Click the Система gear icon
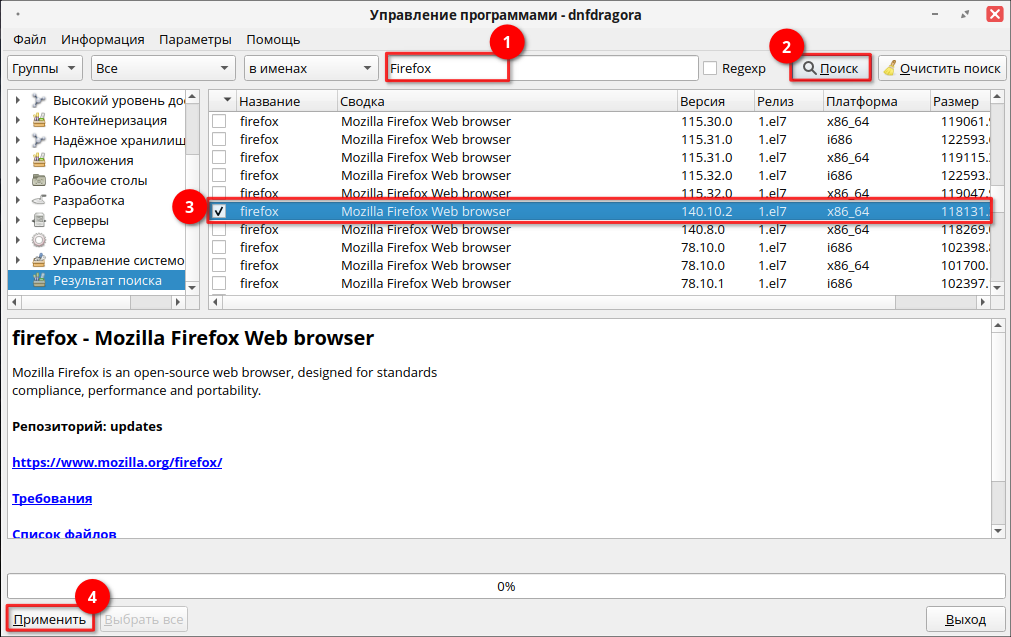The image size is (1011, 637). [39, 240]
